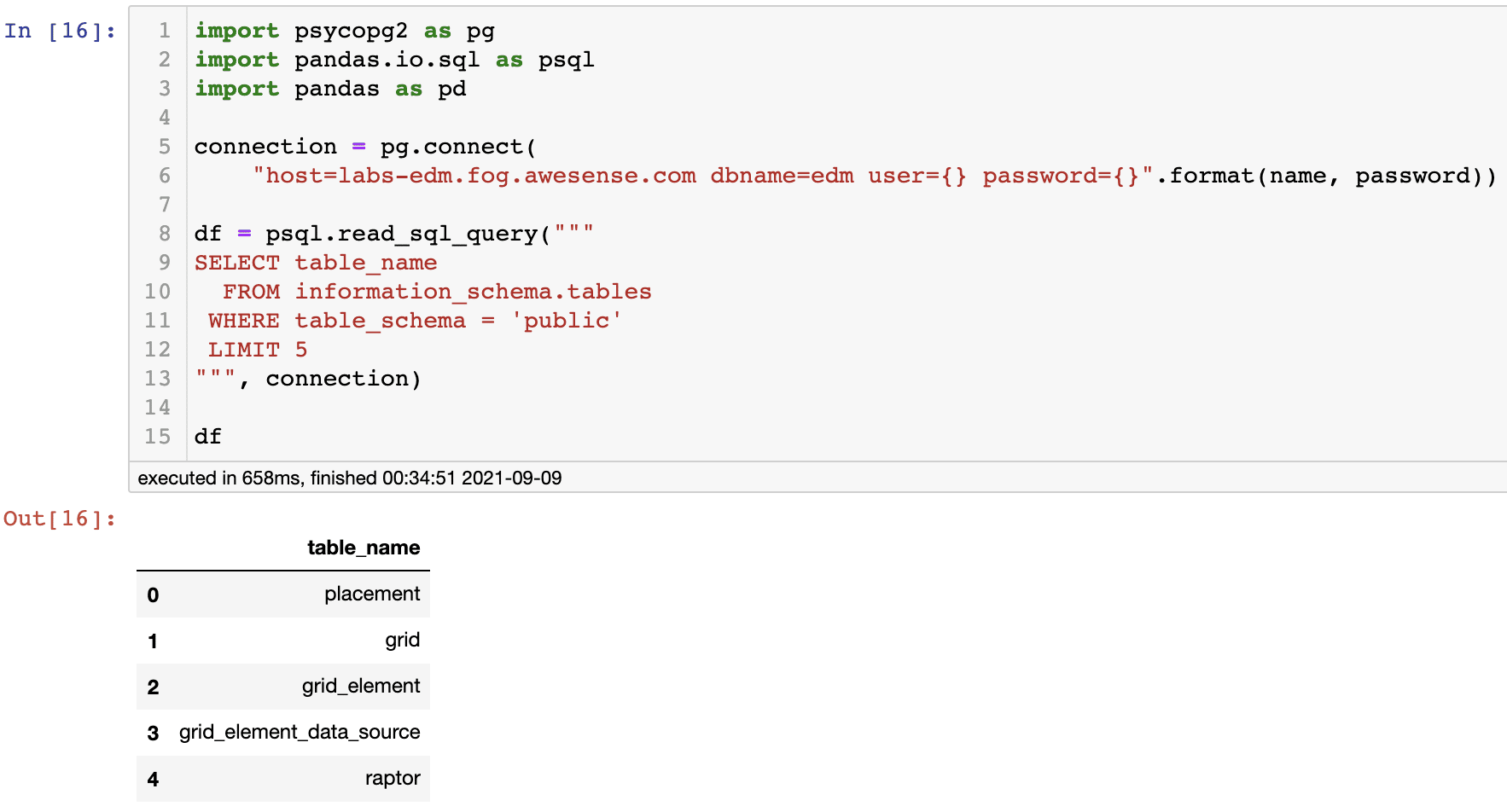Viewport: 1507px width, 812px height.
Task: Click the 'SELECT table_name' SQL line
Action: (x=316, y=263)
